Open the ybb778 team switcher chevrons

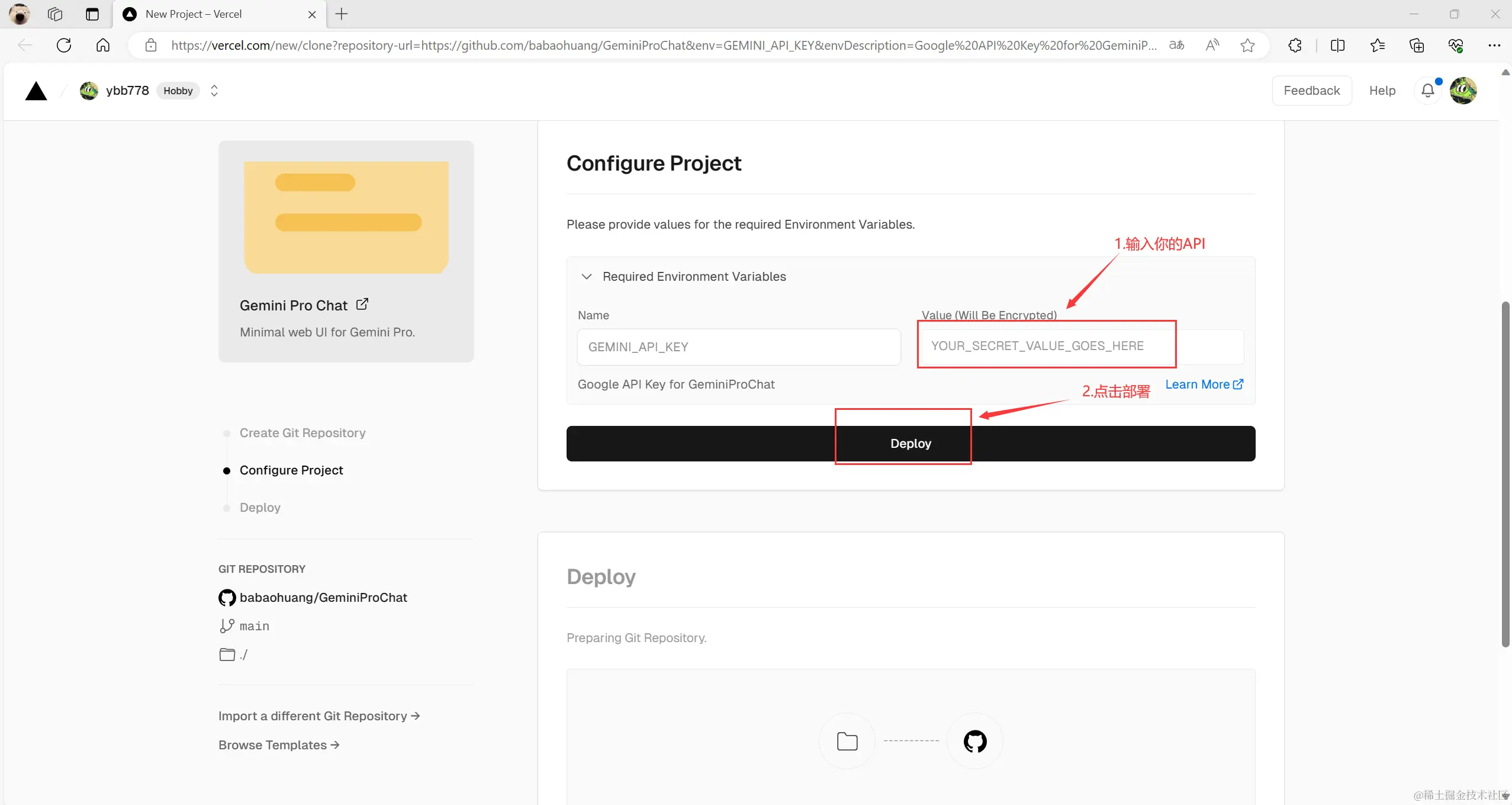[214, 91]
